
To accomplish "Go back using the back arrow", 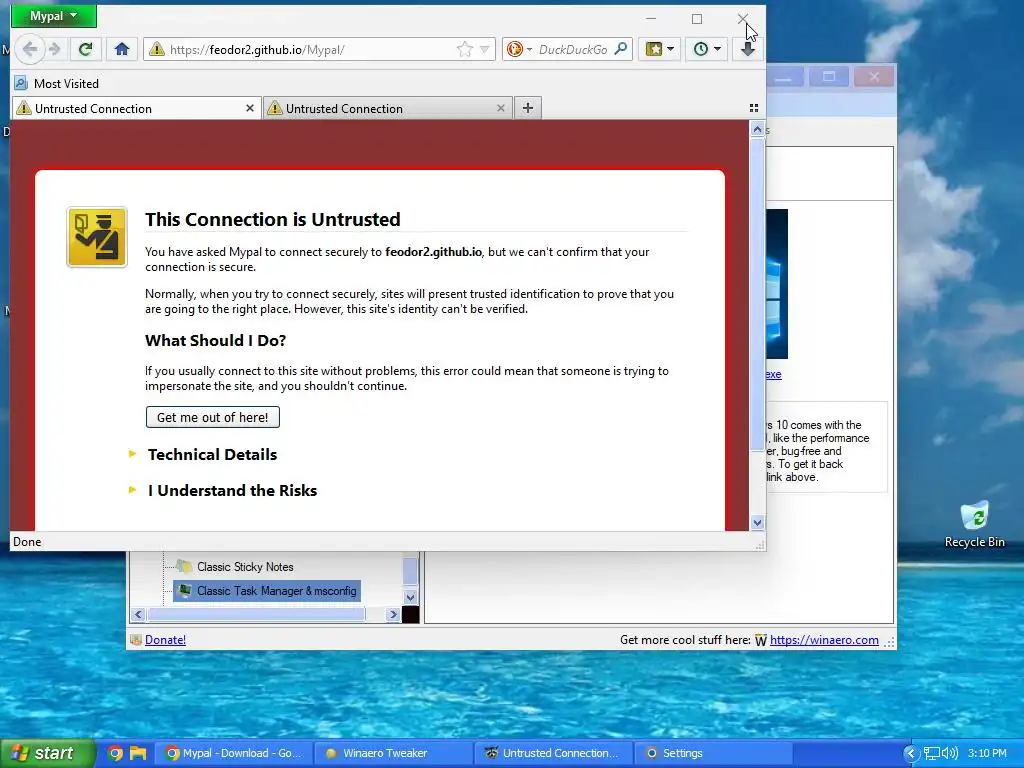I will click(x=29, y=49).
